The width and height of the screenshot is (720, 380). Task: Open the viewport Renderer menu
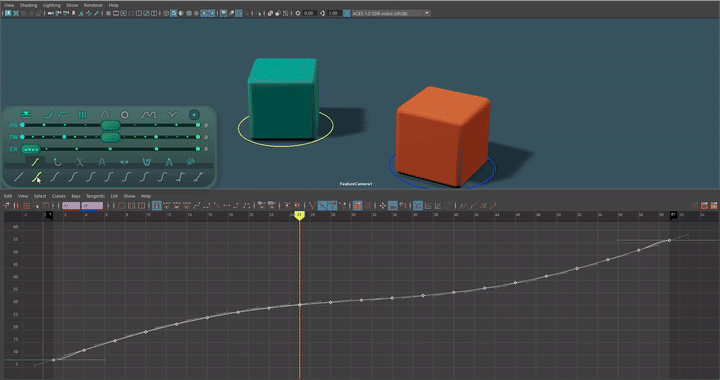tap(93, 5)
